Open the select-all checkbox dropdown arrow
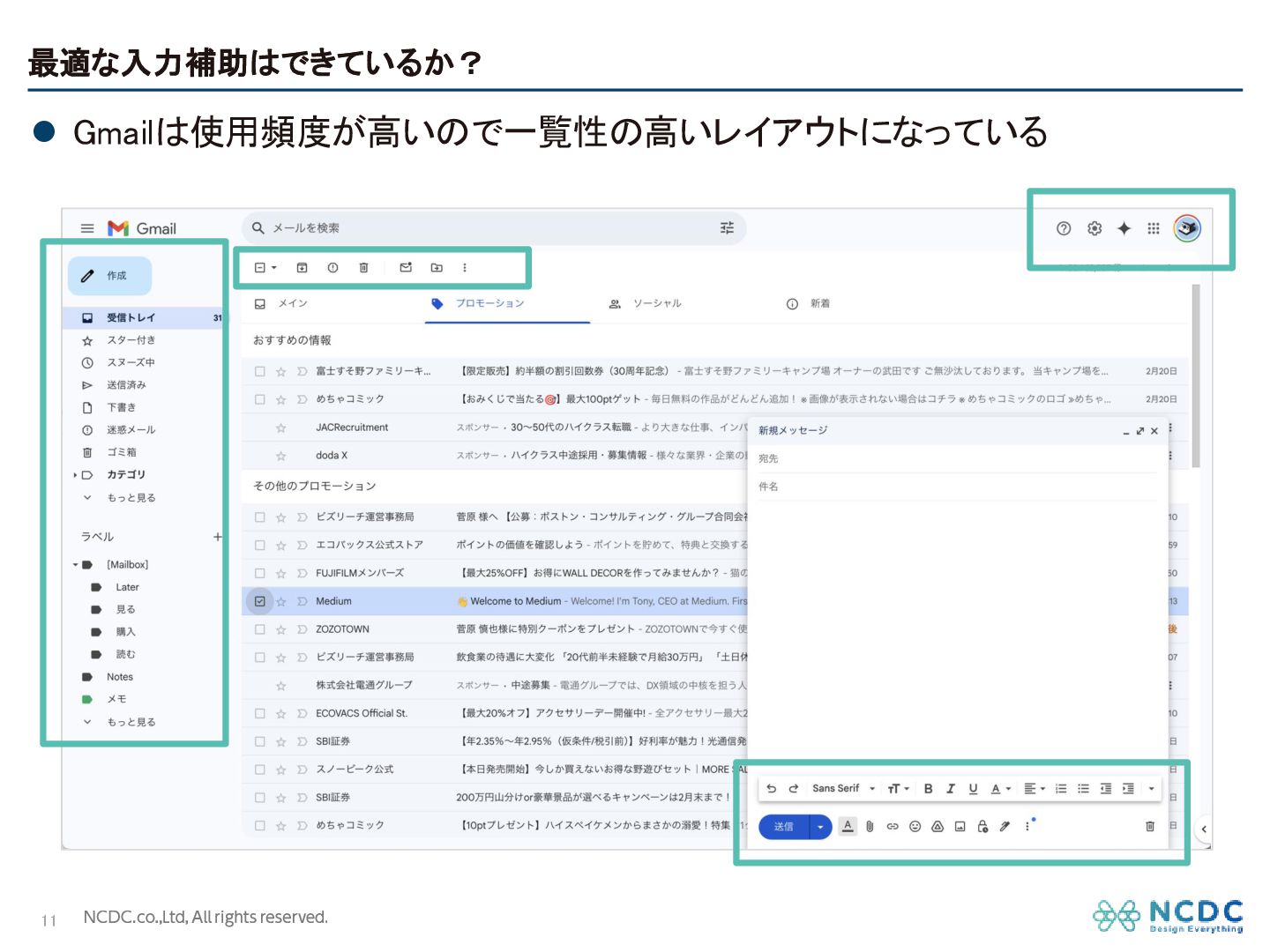The image size is (1270, 952). 274,268
